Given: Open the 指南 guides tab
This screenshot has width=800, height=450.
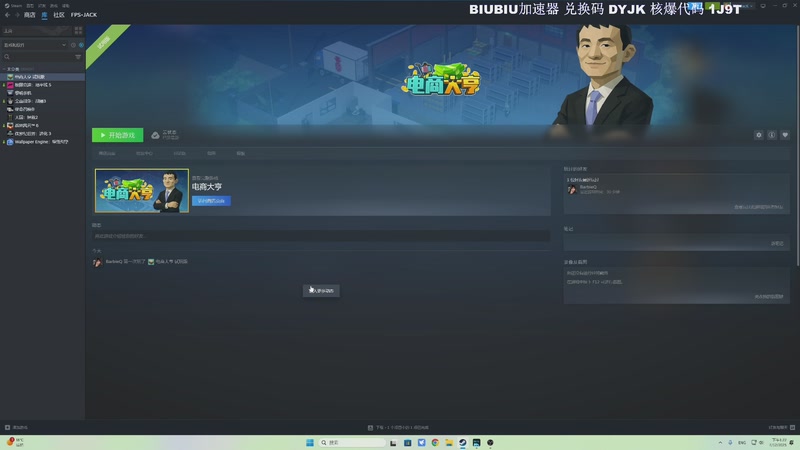Looking at the screenshot, I should pos(211,153).
